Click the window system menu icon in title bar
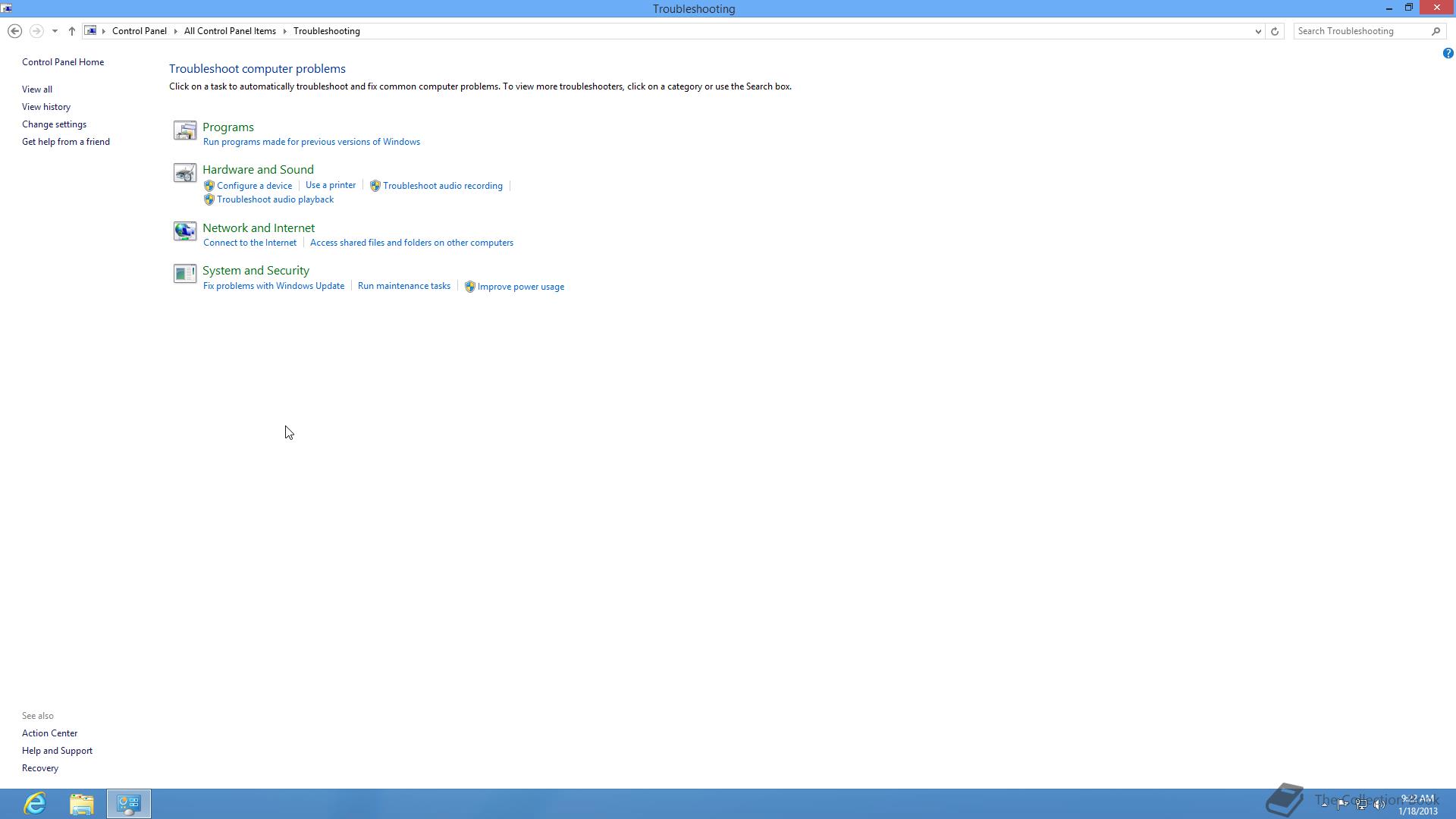This screenshot has height=819, width=1456. (7, 8)
